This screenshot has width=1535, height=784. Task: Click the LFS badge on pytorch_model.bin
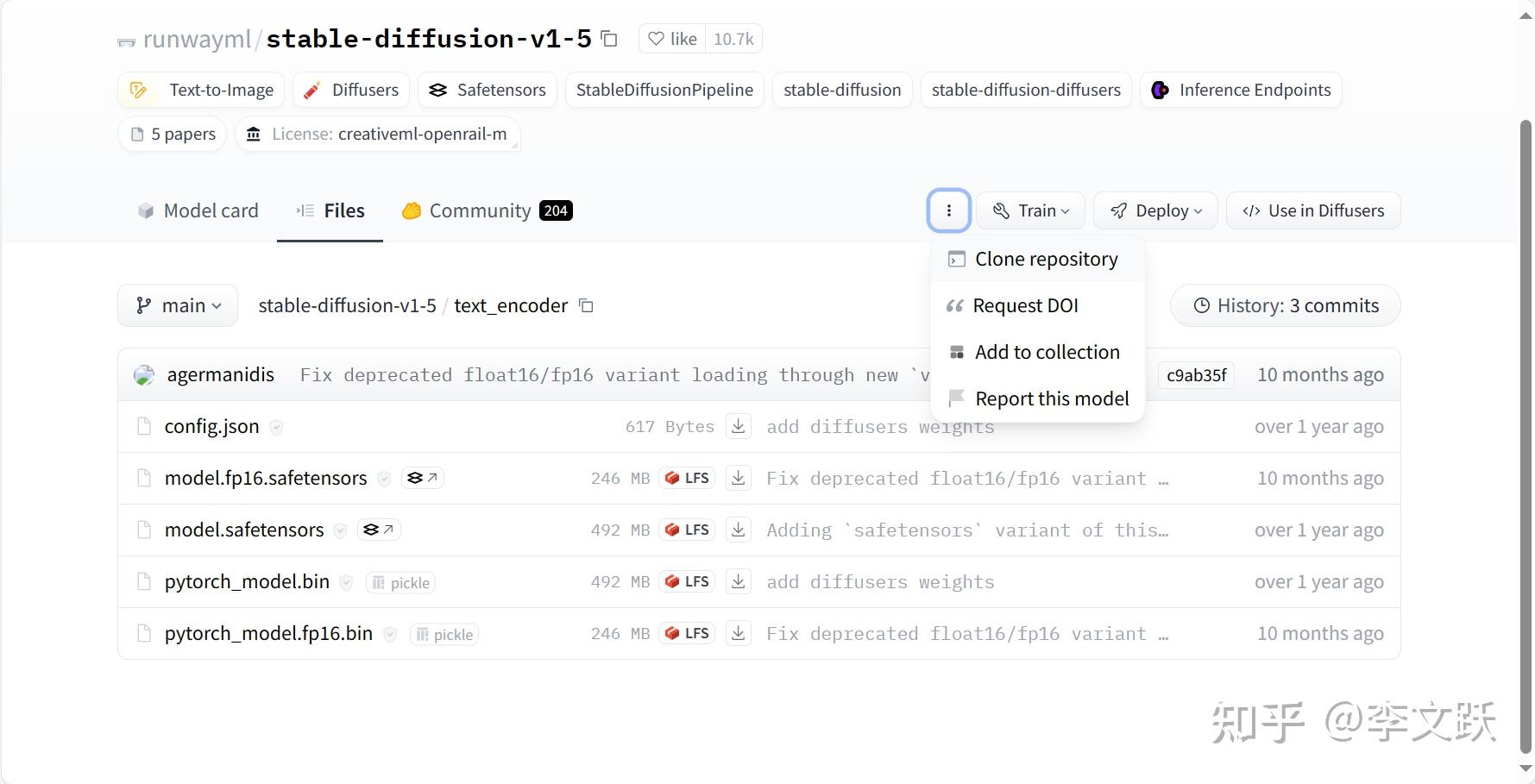(687, 581)
